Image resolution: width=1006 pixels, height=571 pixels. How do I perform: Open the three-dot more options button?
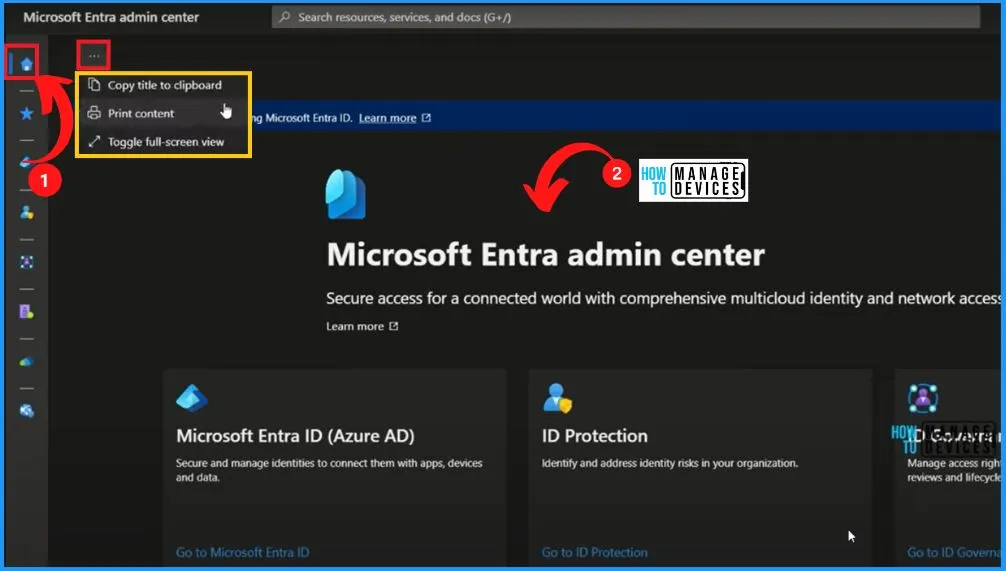(x=94, y=56)
